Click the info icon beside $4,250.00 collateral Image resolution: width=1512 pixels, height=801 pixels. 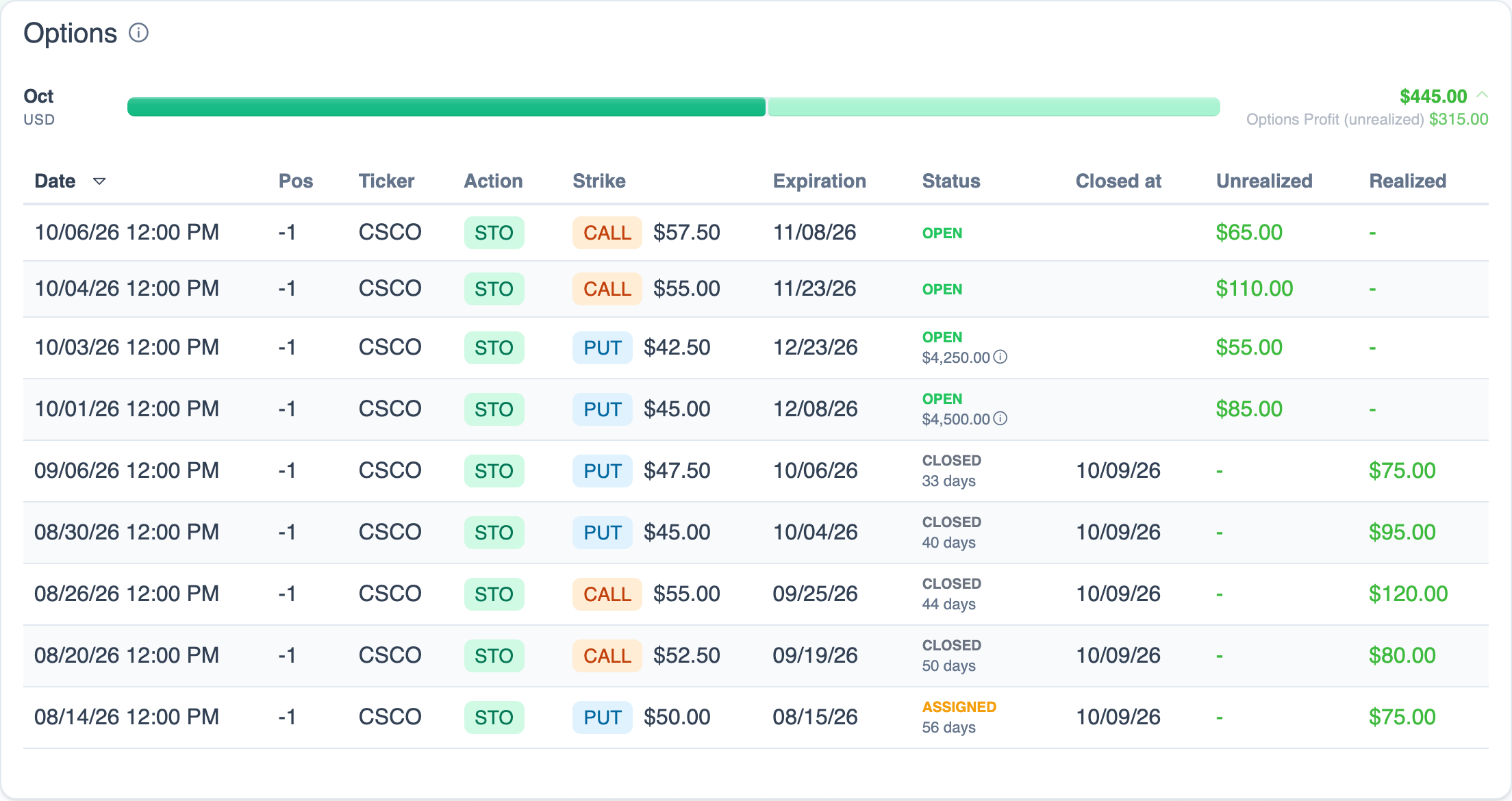coord(1000,357)
